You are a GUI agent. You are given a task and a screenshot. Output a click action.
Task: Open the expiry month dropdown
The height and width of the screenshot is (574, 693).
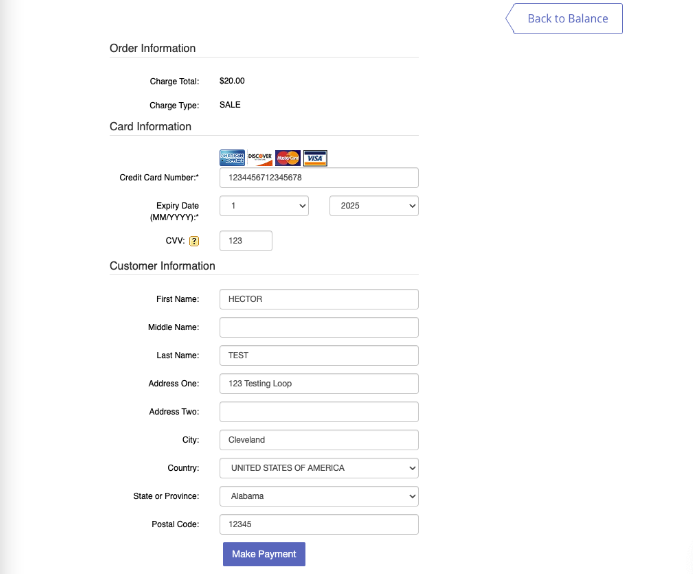click(264, 206)
